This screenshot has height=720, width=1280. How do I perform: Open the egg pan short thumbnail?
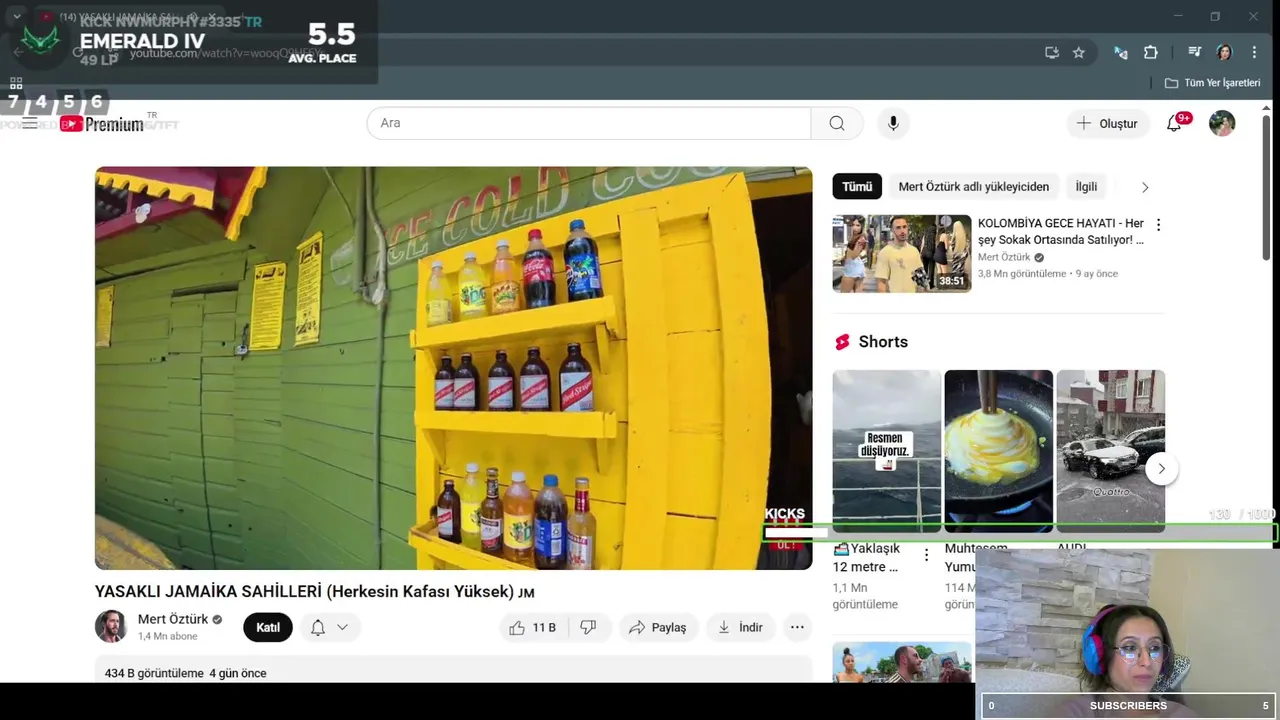(x=999, y=451)
